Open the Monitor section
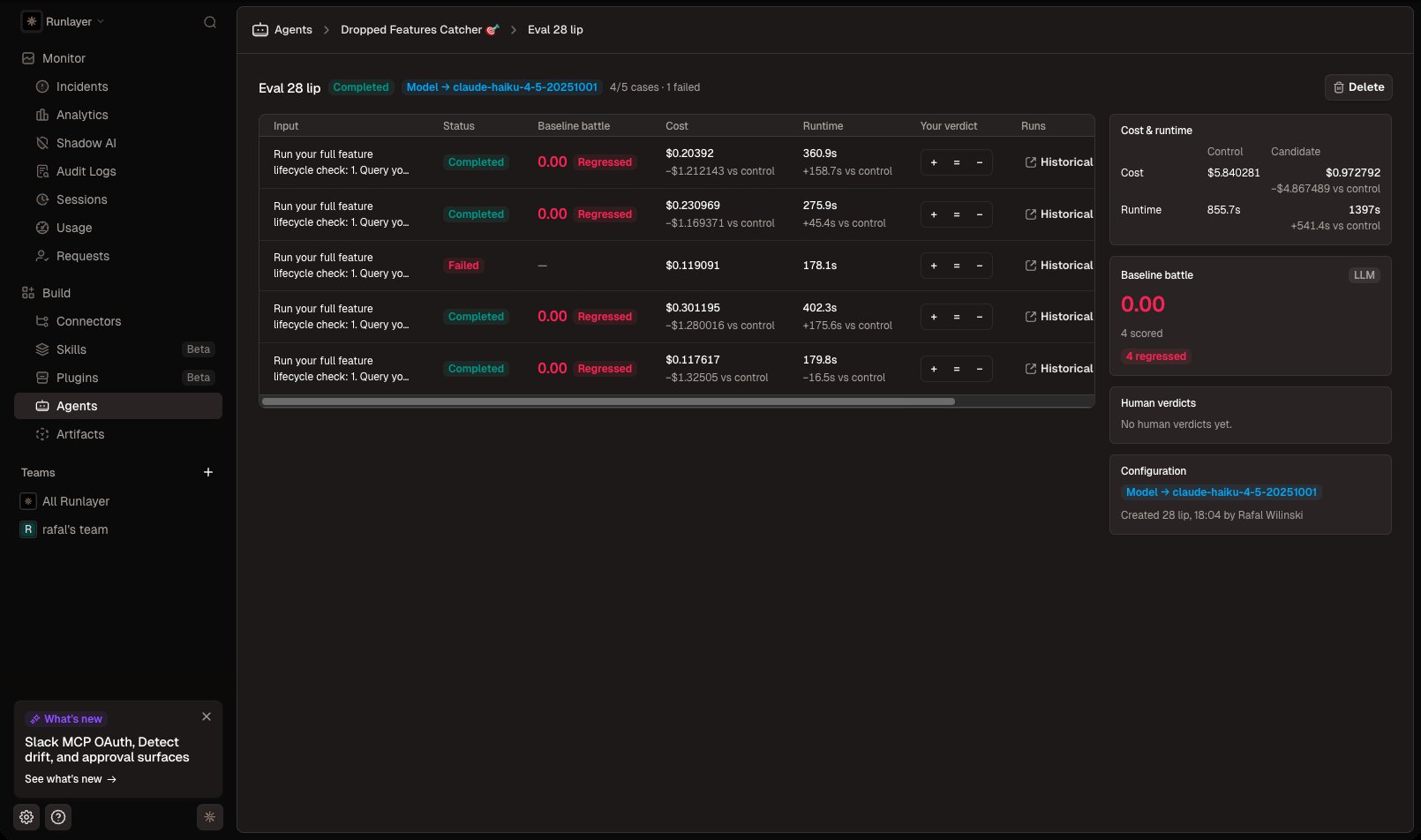The width and height of the screenshot is (1421, 840). pos(64,58)
